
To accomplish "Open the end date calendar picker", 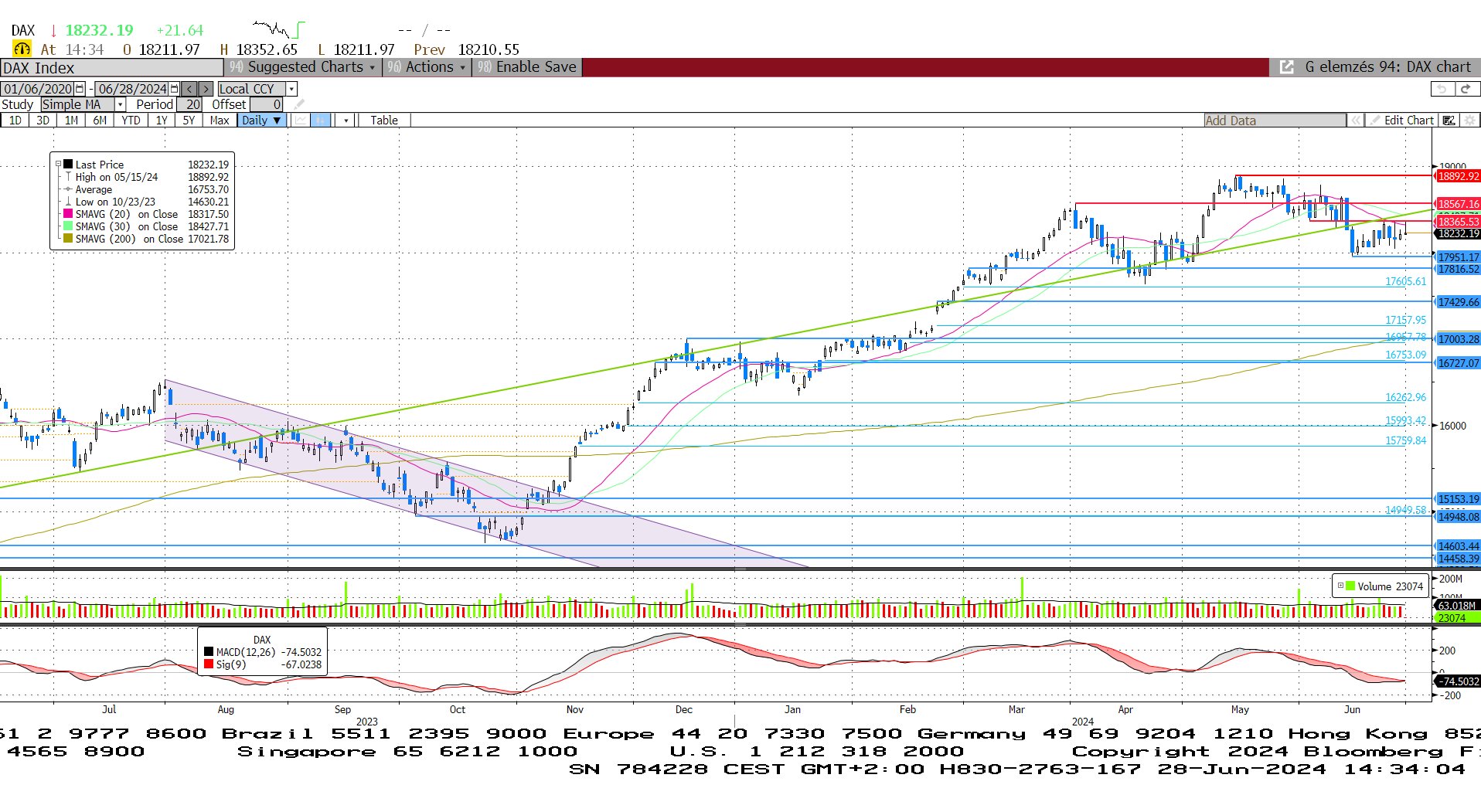I will pos(175,89).
